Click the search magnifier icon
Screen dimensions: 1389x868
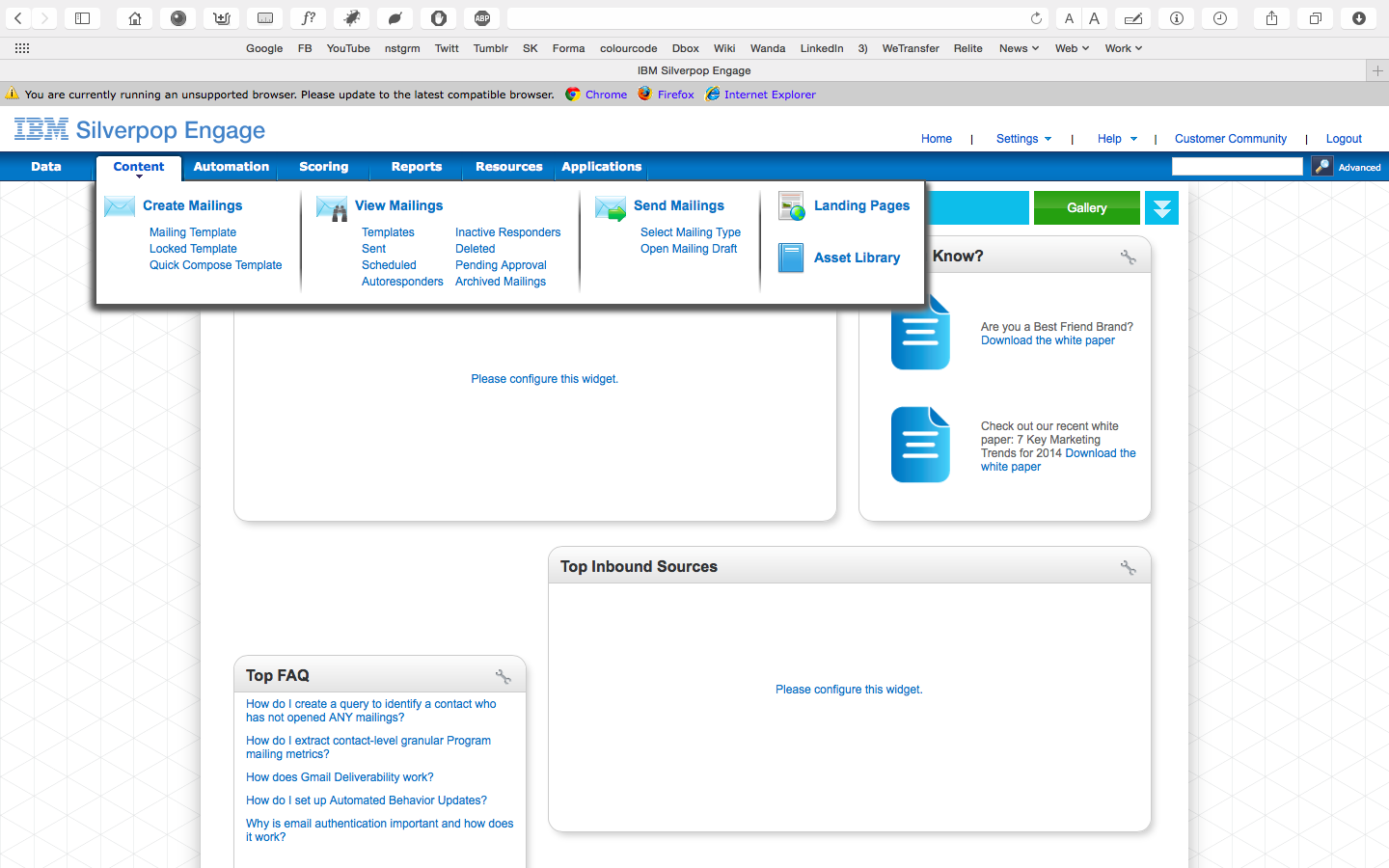[1321, 167]
